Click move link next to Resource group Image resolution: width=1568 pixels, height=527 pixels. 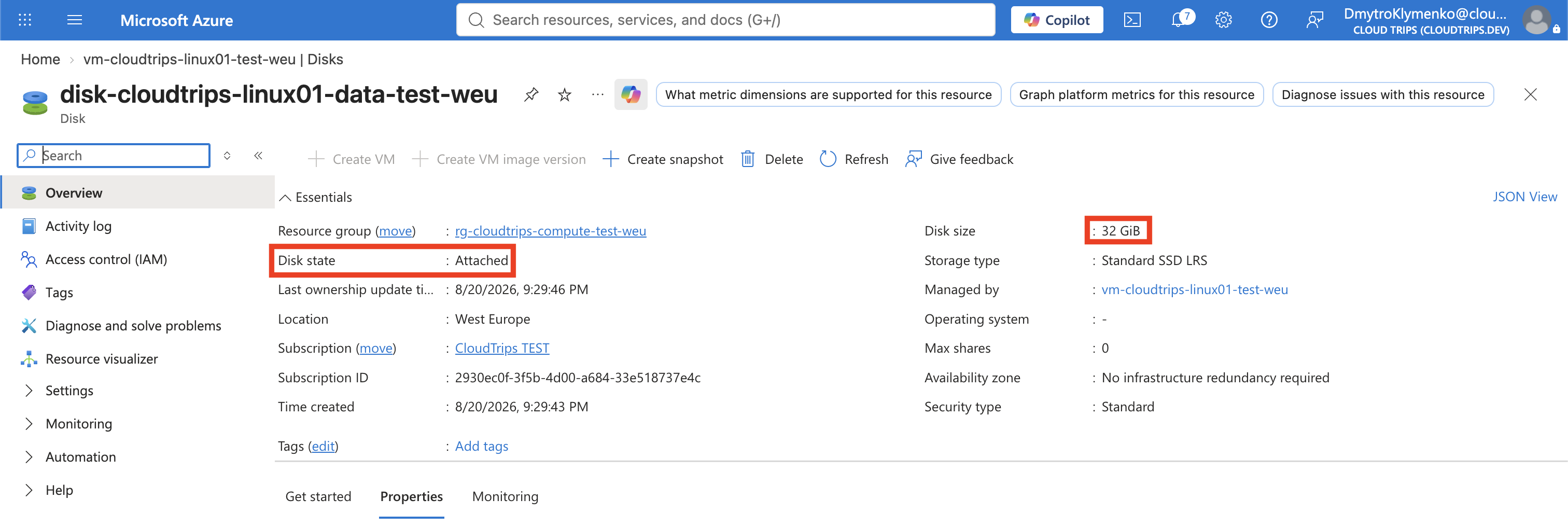click(x=396, y=231)
